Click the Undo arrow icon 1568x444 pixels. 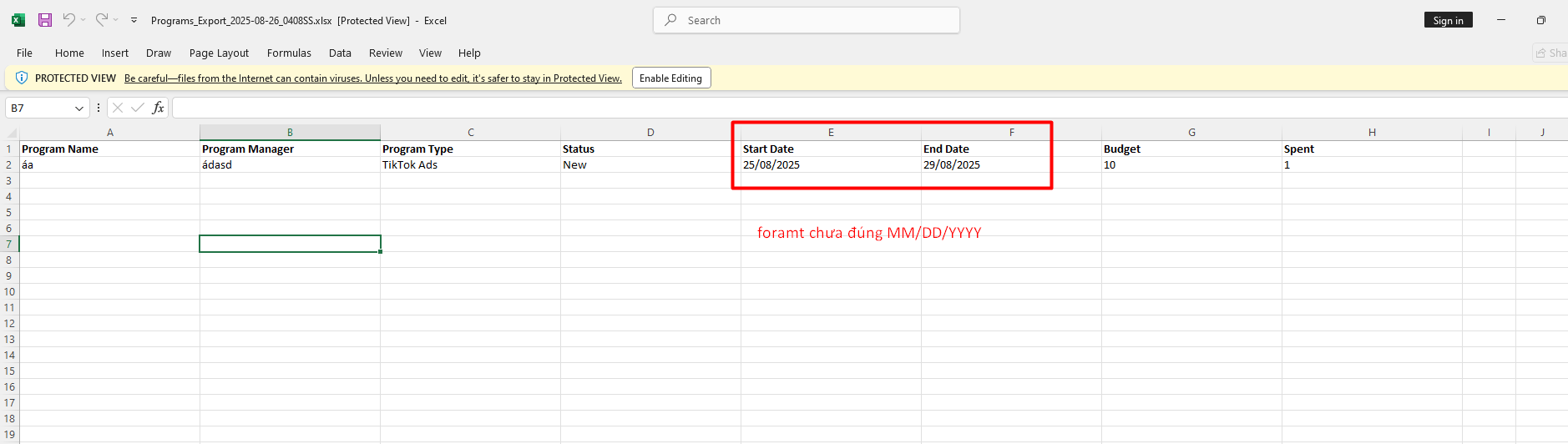point(68,20)
